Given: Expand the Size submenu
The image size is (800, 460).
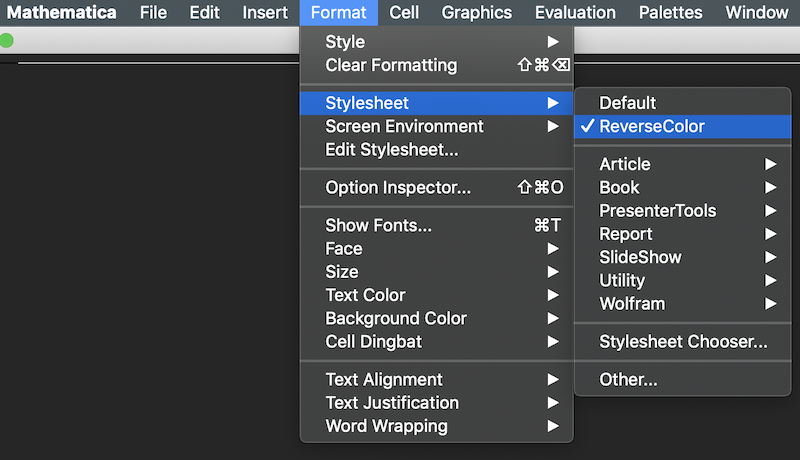Looking at the screenshot, I should (x=437, y=272).
